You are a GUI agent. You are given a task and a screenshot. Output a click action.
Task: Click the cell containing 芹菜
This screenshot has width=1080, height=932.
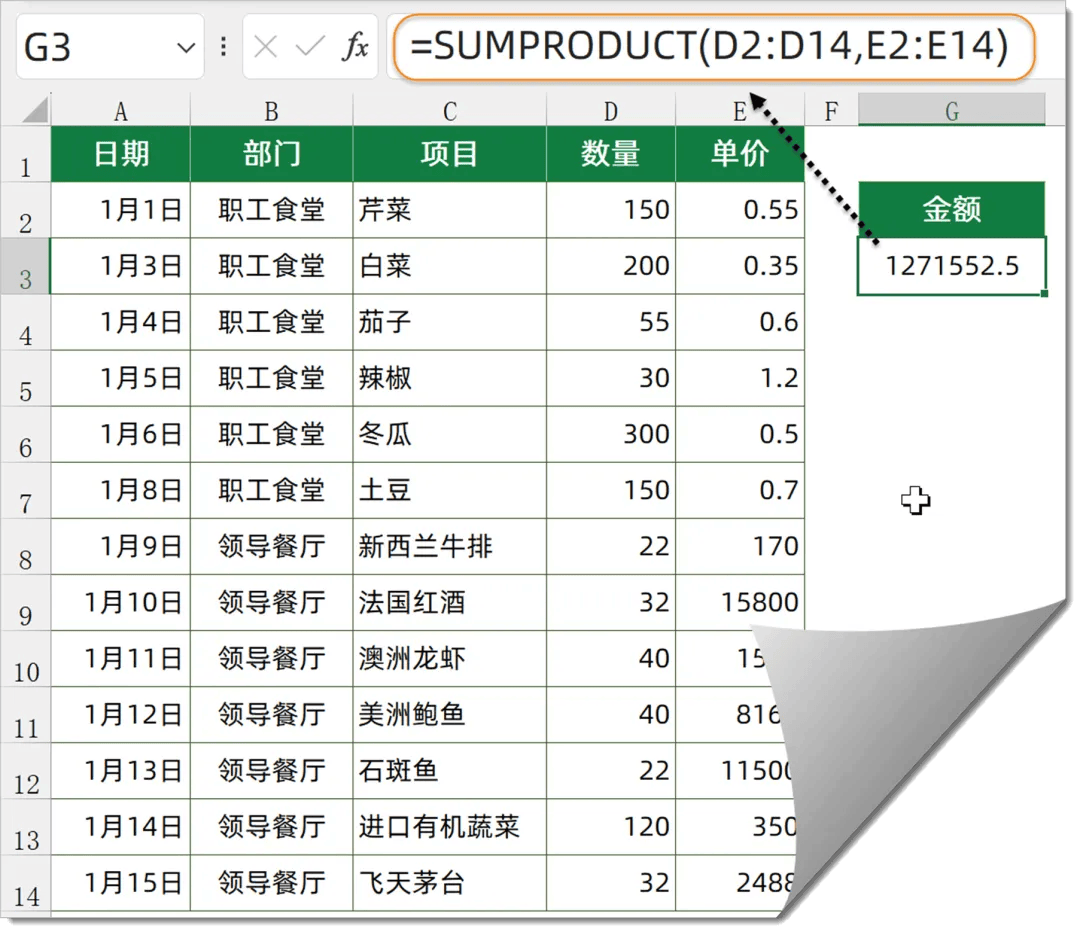[450, 210]
